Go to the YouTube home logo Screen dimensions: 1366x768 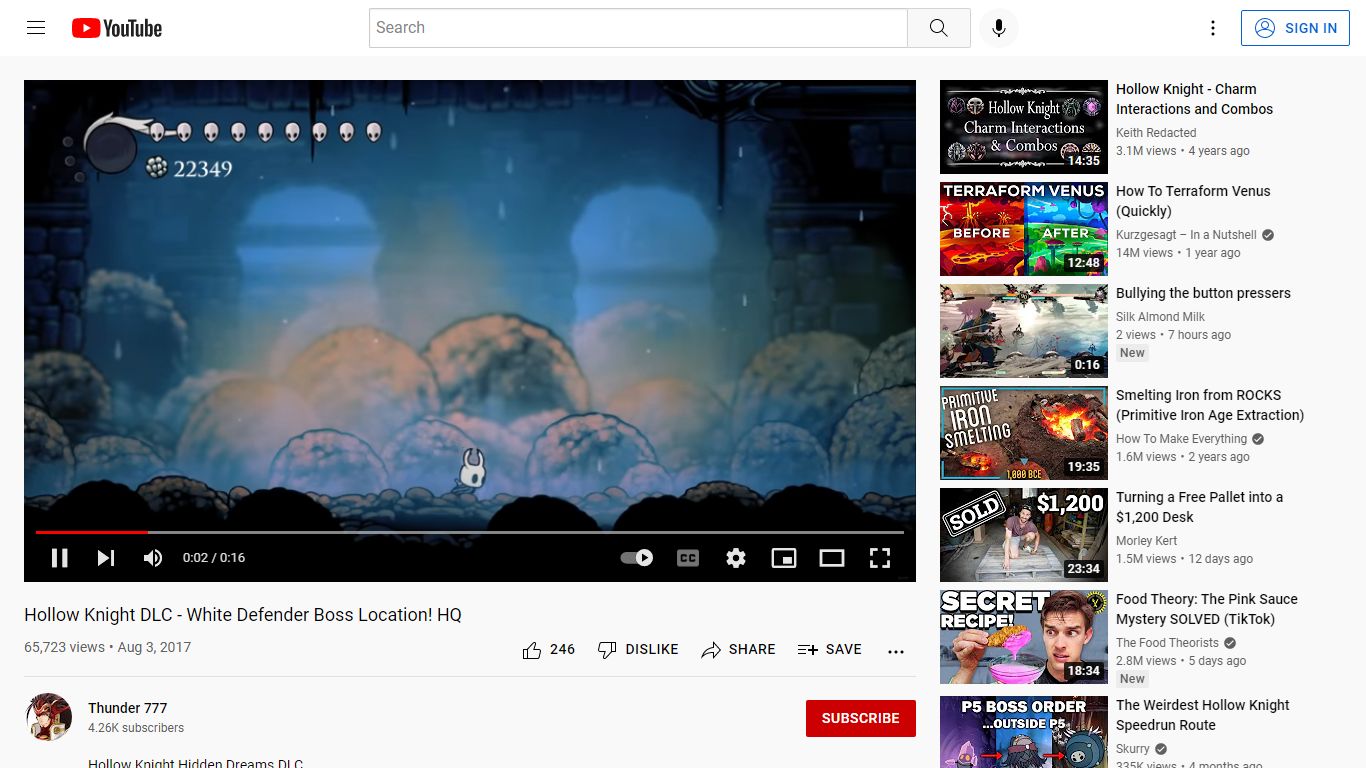117,28
